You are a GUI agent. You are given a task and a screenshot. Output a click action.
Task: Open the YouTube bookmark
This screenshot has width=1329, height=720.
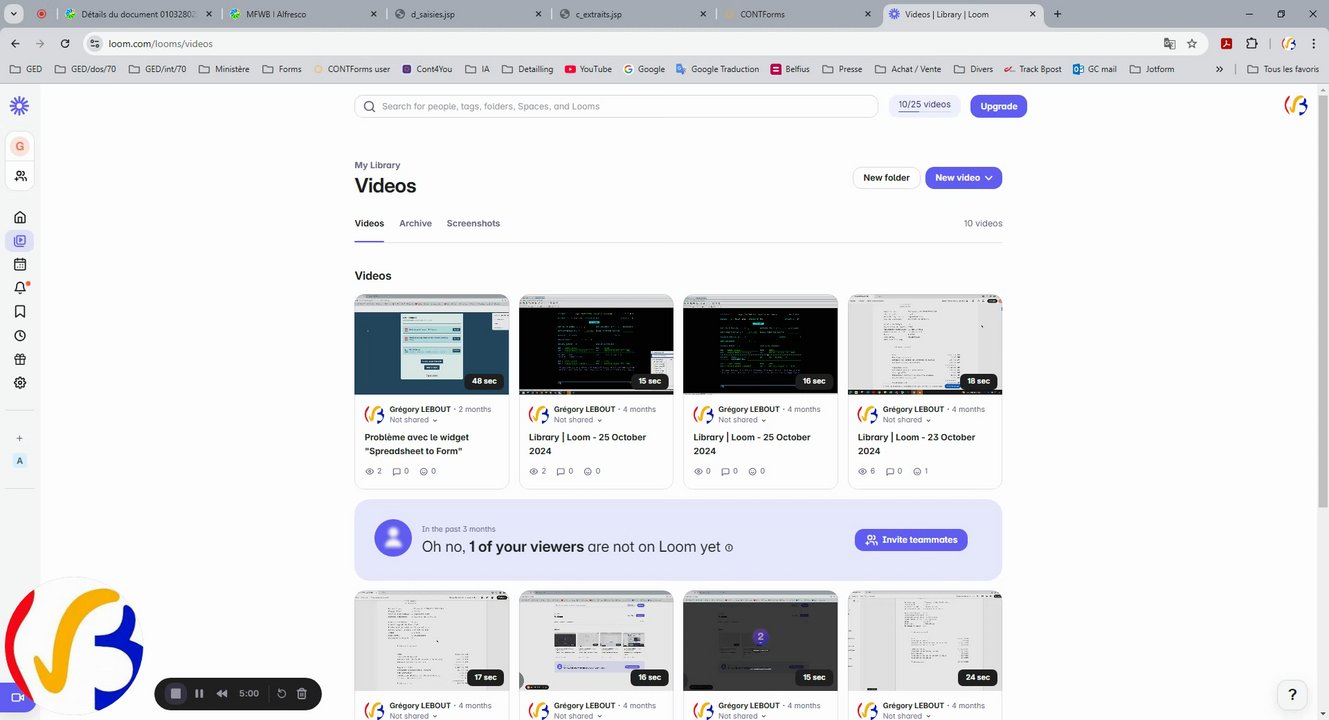588,69
